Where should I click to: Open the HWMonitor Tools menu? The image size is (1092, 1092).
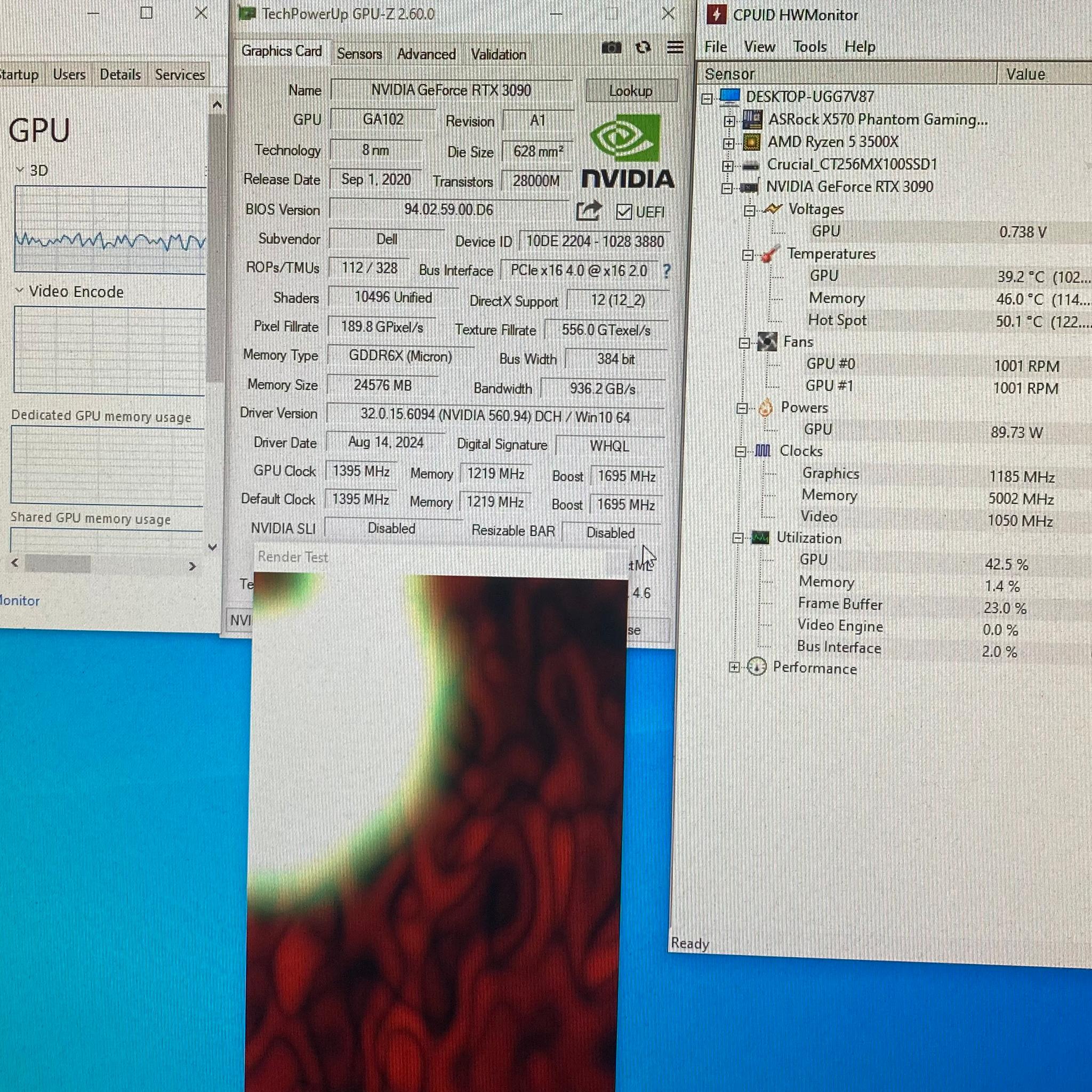point(809,47)
